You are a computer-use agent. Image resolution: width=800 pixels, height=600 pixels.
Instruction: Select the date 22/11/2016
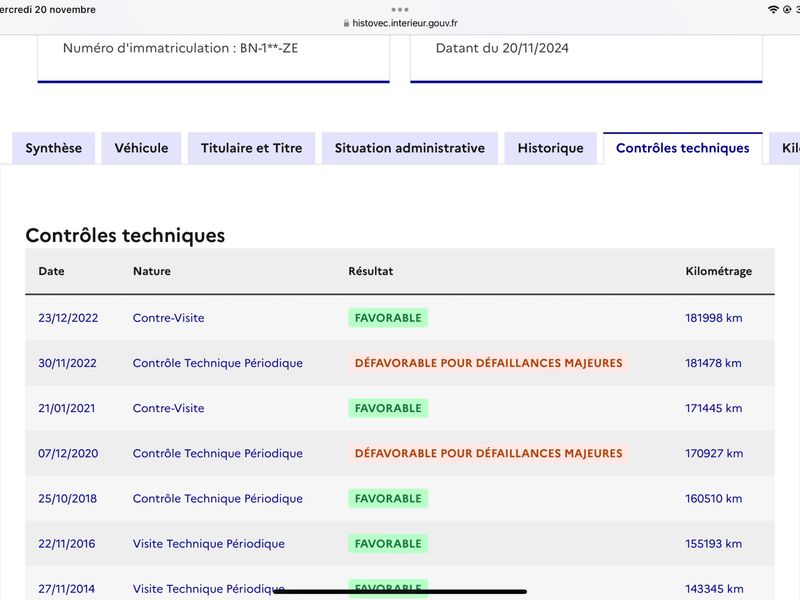coord(66,543)
